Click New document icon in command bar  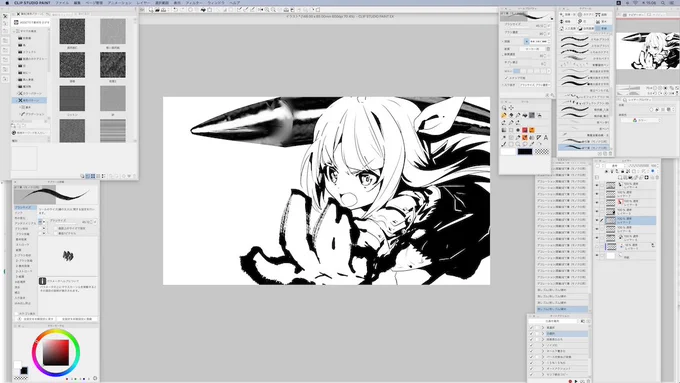point(151,10)
